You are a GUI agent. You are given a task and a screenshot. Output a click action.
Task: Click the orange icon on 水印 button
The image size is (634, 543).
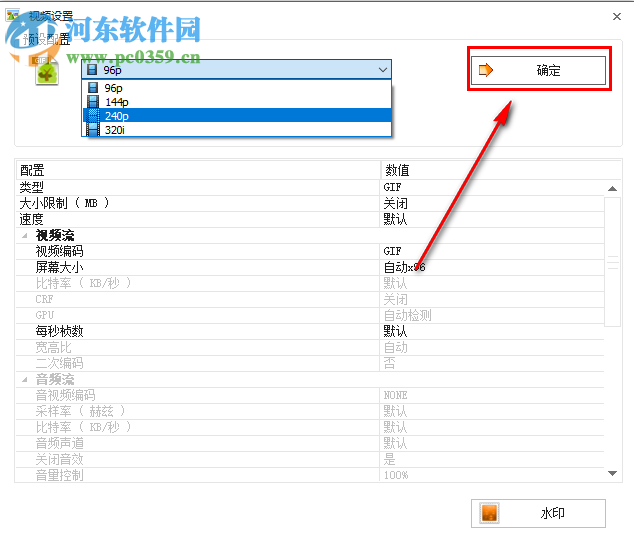click(489, 513)
